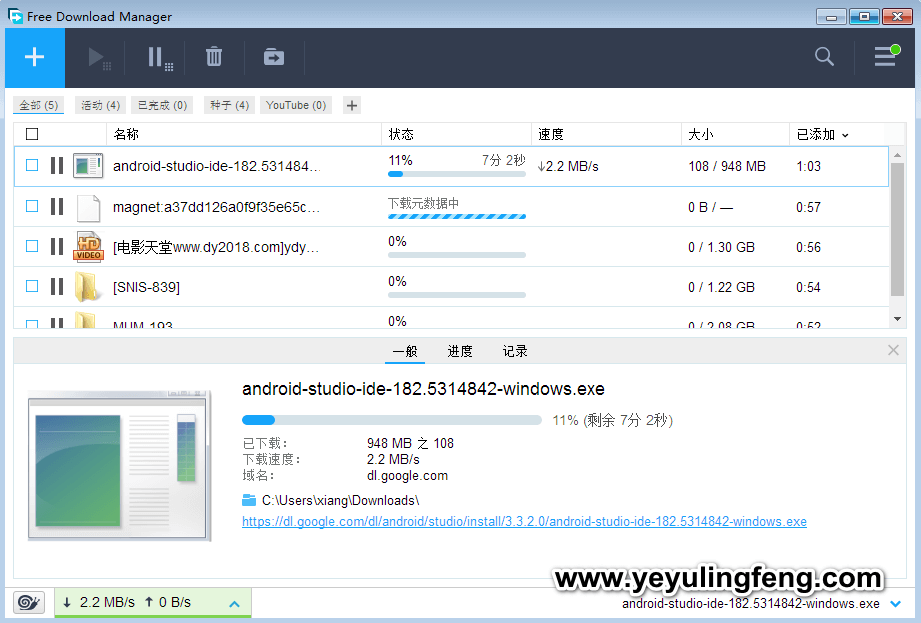
Task: Switch to the 记录 details tab
Action: point(515,351)
